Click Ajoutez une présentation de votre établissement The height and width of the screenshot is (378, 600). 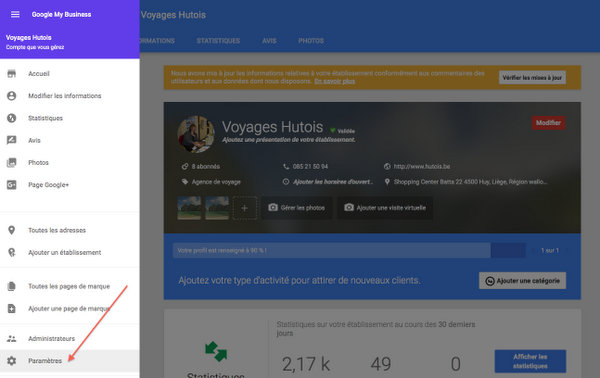tap(289, 140)
